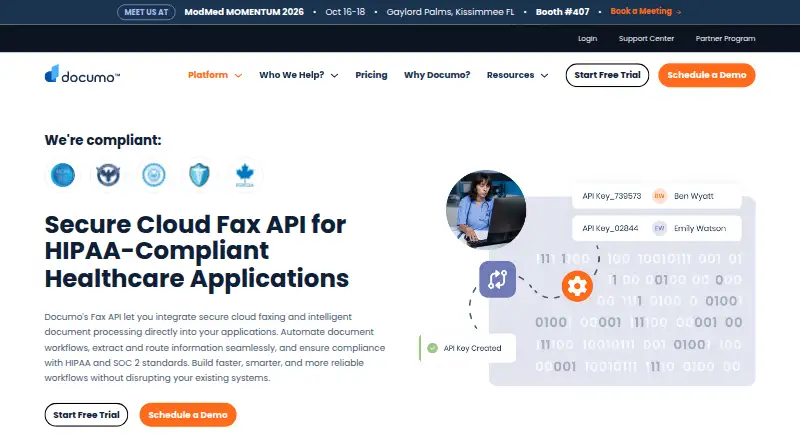Click the nurse at computer photo
Viewport: 800px width, 440px height.
coord(486,210)
